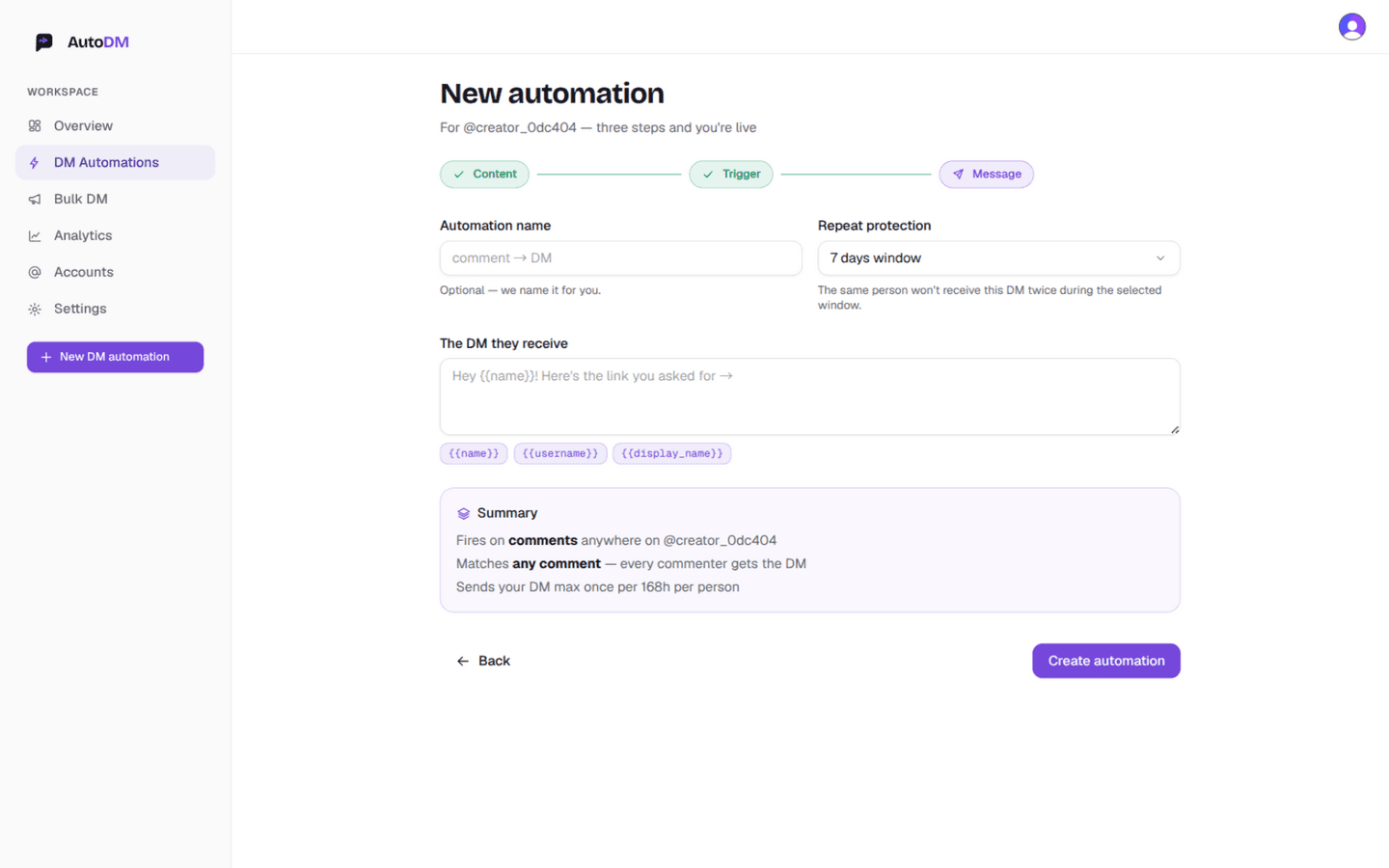Go back with the Back button
Screen dimensions: 1389x868
483,662
